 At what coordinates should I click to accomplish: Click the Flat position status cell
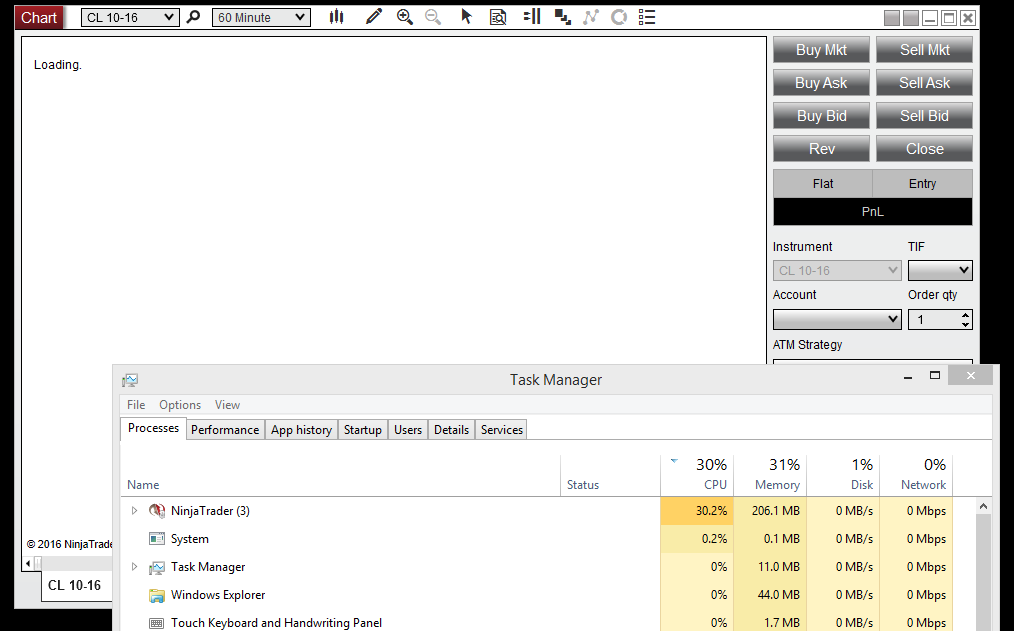(x=823, y=184)
